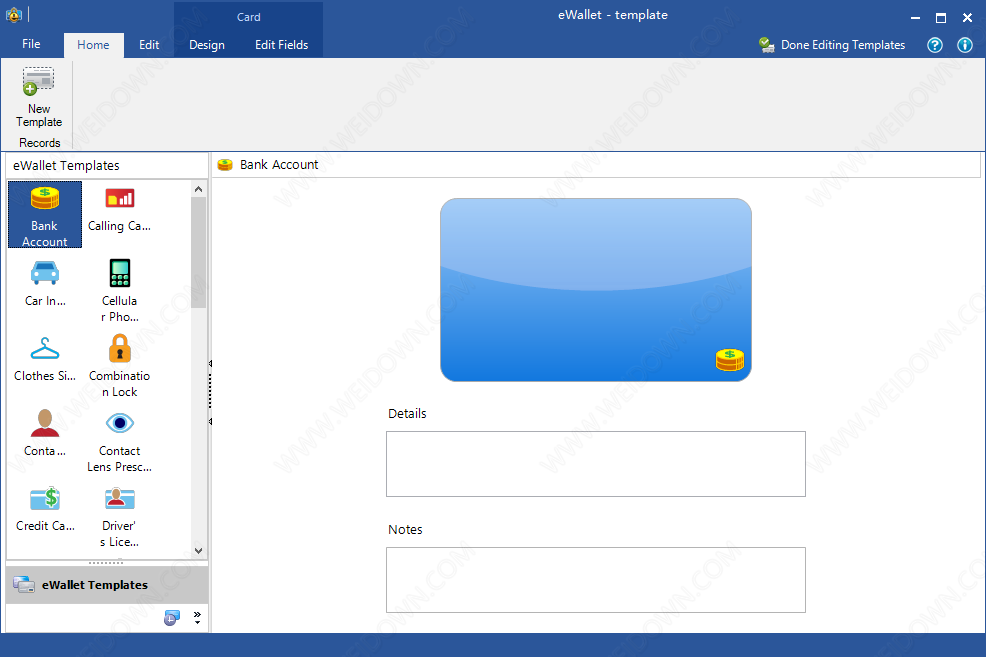Click the small clock icon below navigation pane

click(172, 617)
